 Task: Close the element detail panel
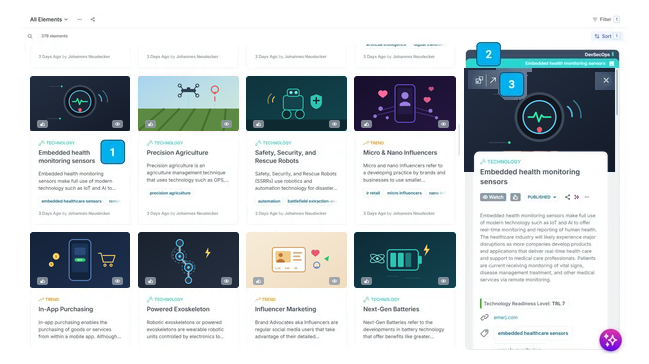[606, 80]
